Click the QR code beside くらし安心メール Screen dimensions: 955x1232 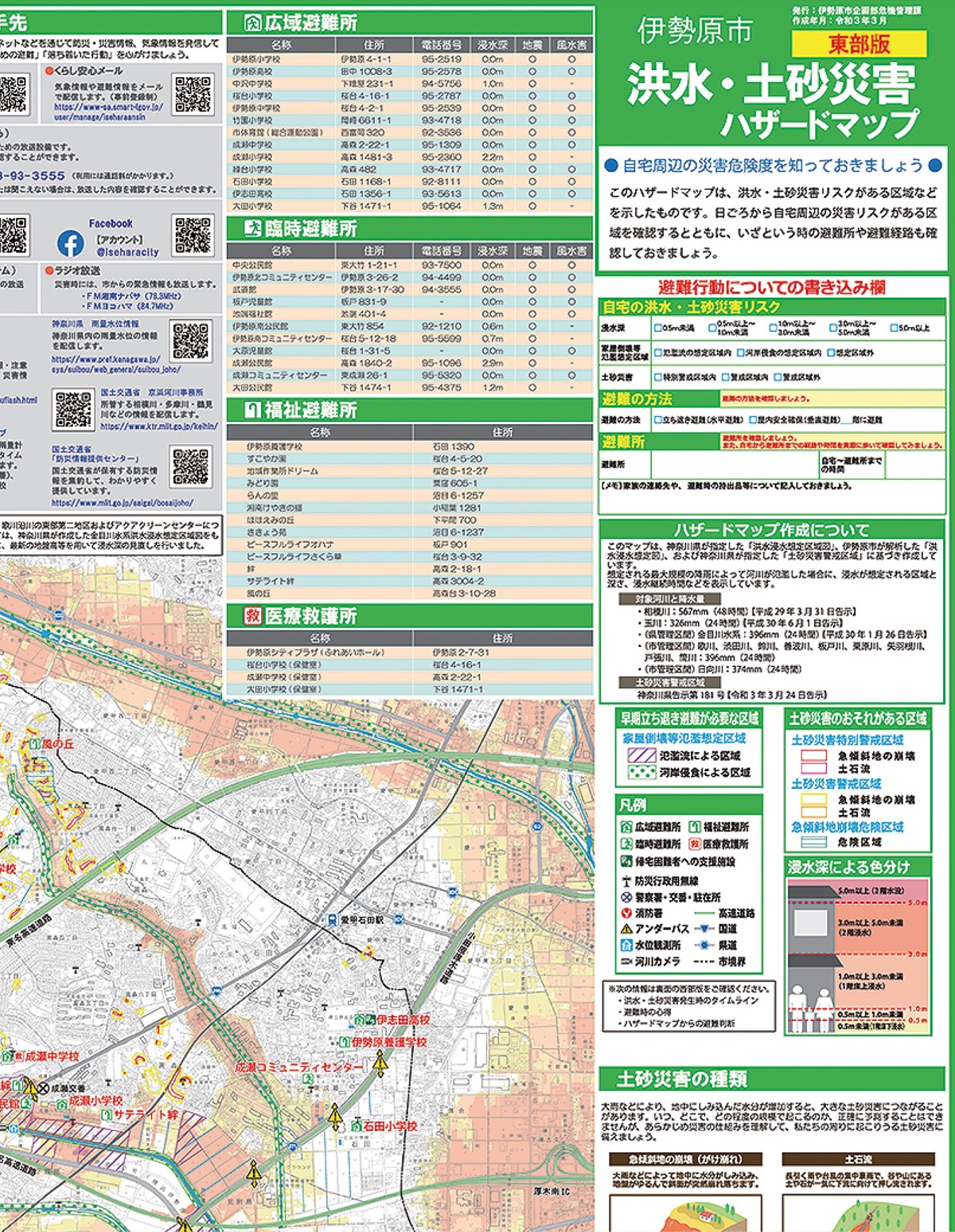coord(193,96)
